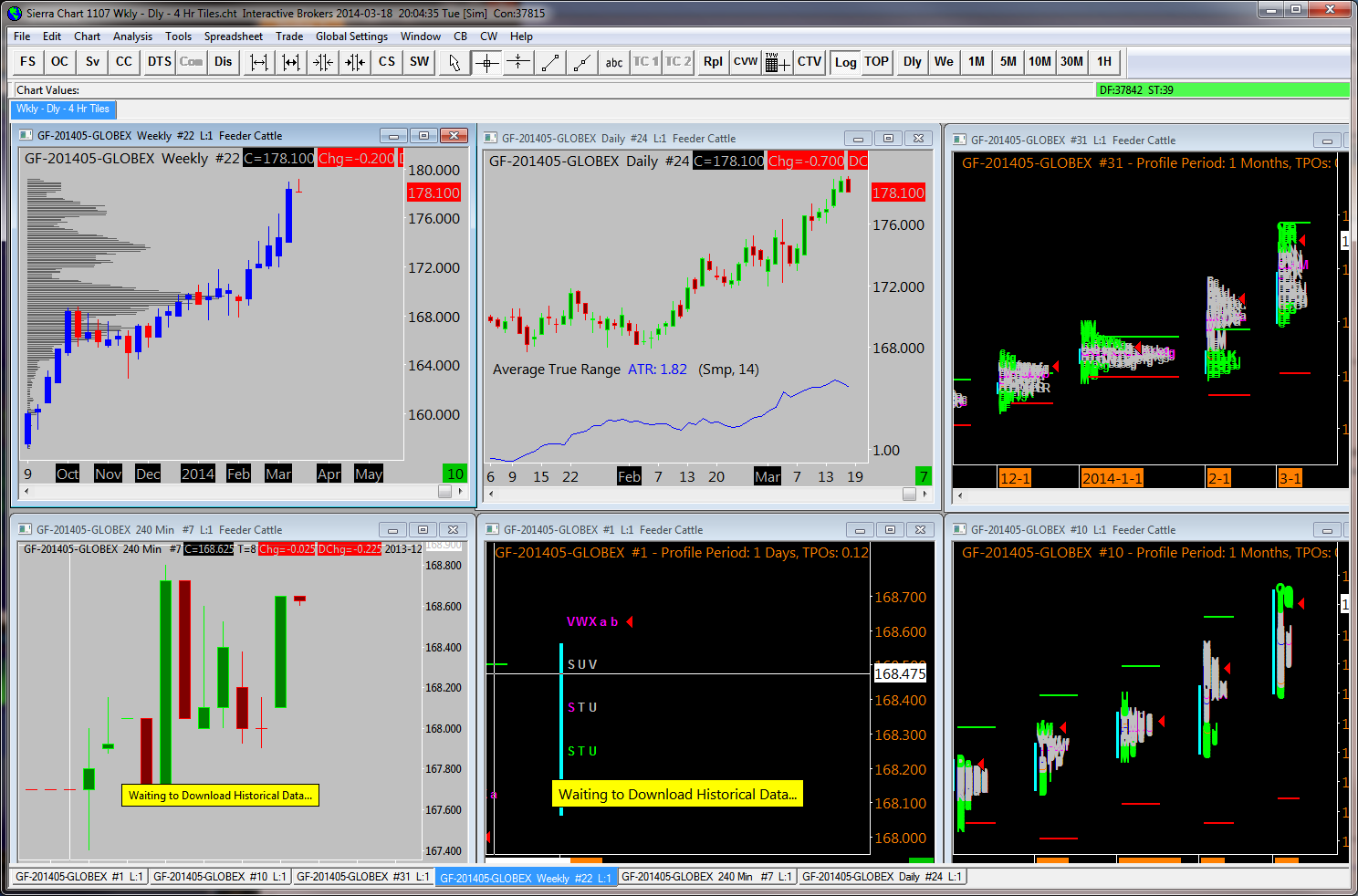Image resolution: width=1358 pixels, height=896 pixels.
Task: Click the ATR: 1.82 study value in Daily chart
Action: 657,370
